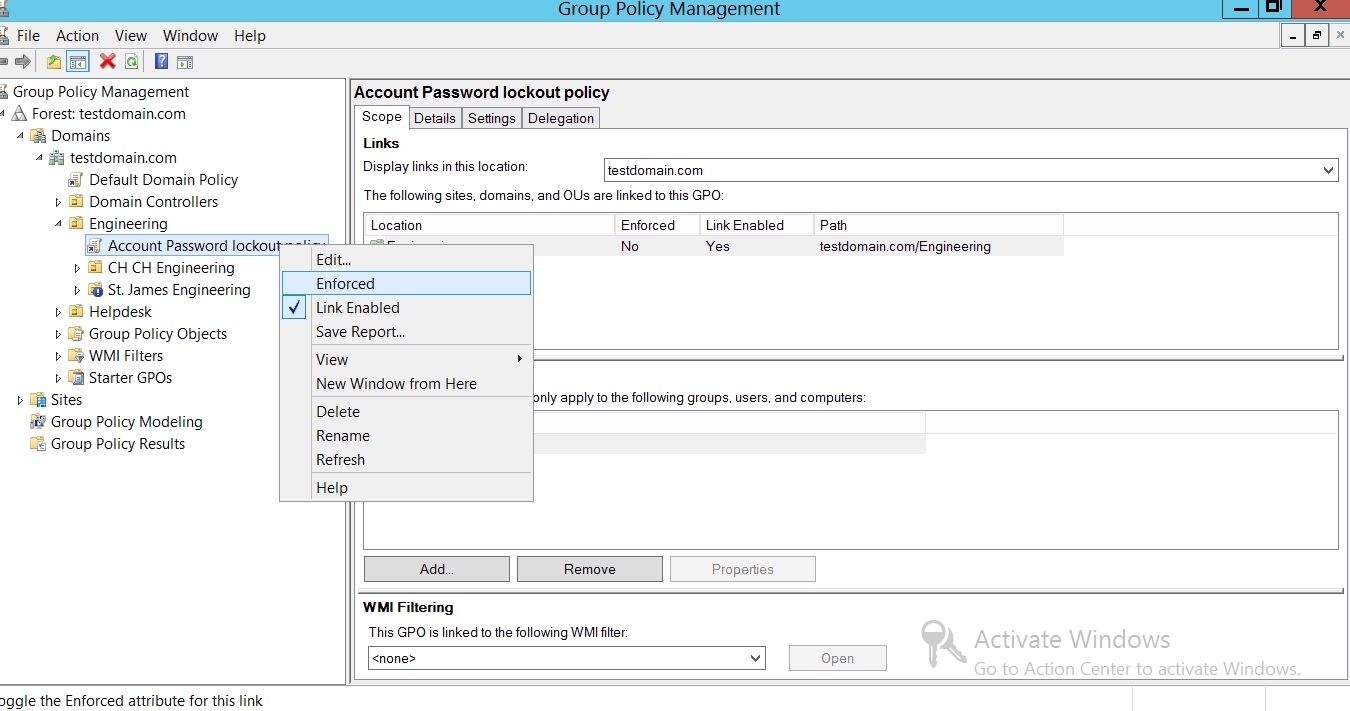Uncheck Link Enabled in the context menu
1350x711 pixels.
pos(357,308)
